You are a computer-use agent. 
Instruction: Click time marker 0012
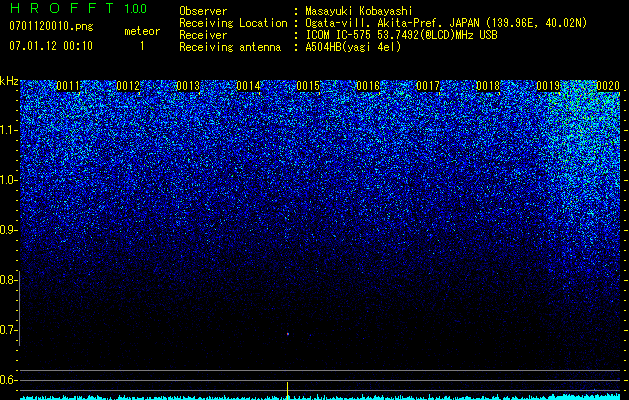128,86
